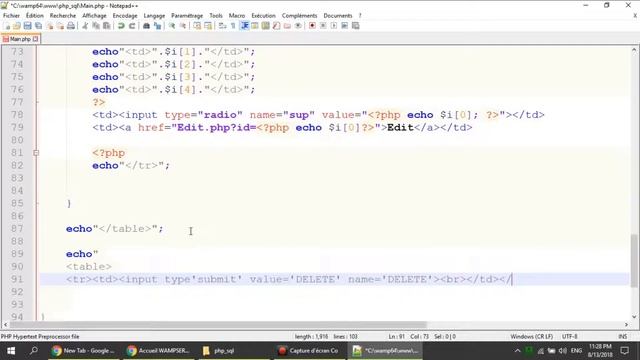
Task: Click the Open file toolbar icon
Action: [17, 26]
